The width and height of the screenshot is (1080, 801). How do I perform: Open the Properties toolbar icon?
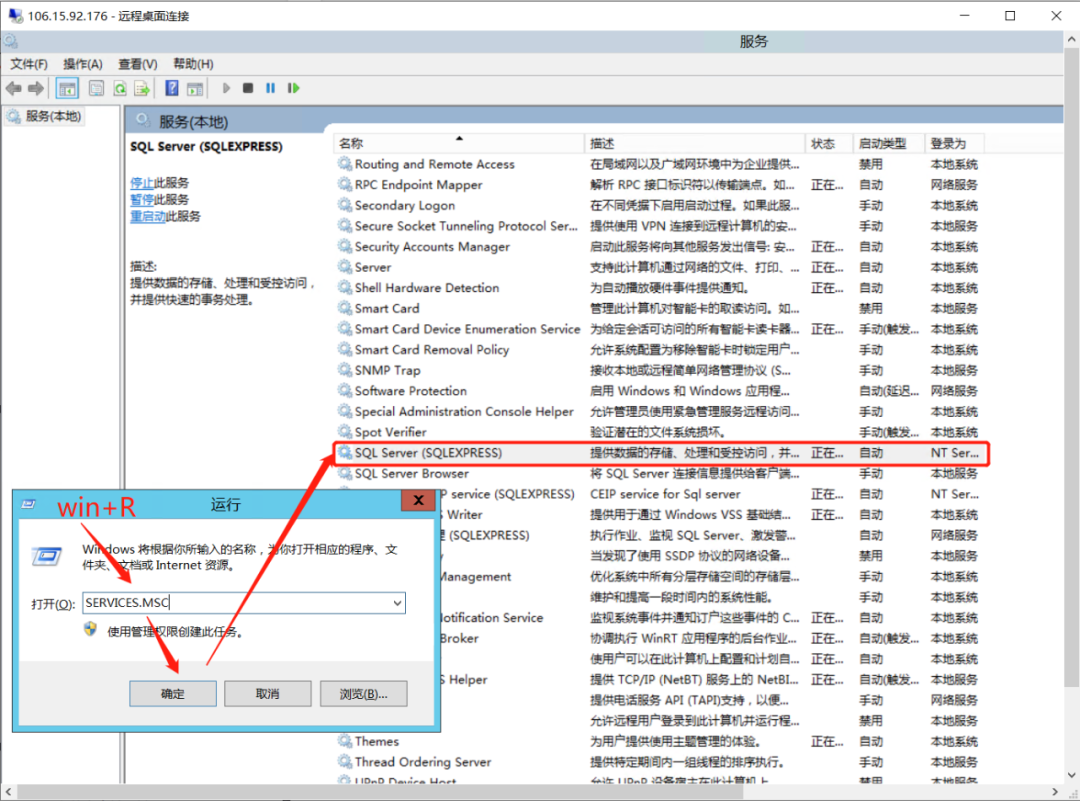(96, 88)
